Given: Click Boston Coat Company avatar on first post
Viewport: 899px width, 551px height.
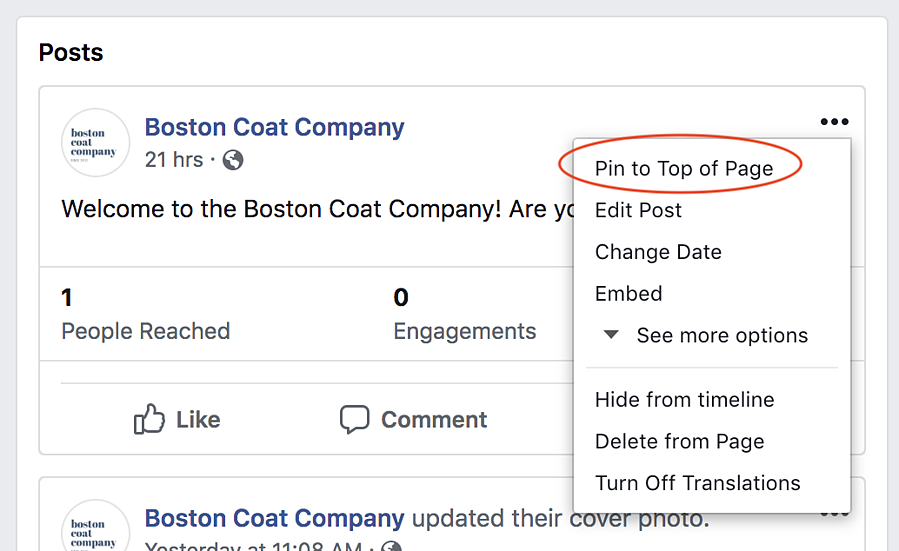Looking at the screenshot, I should (x=95, y=143).
